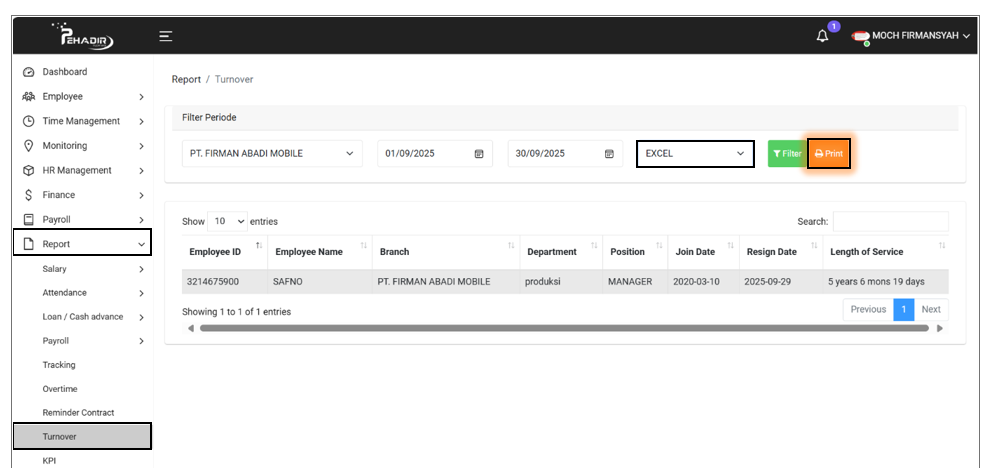Click the Time Management clock icon

[28, 121]
